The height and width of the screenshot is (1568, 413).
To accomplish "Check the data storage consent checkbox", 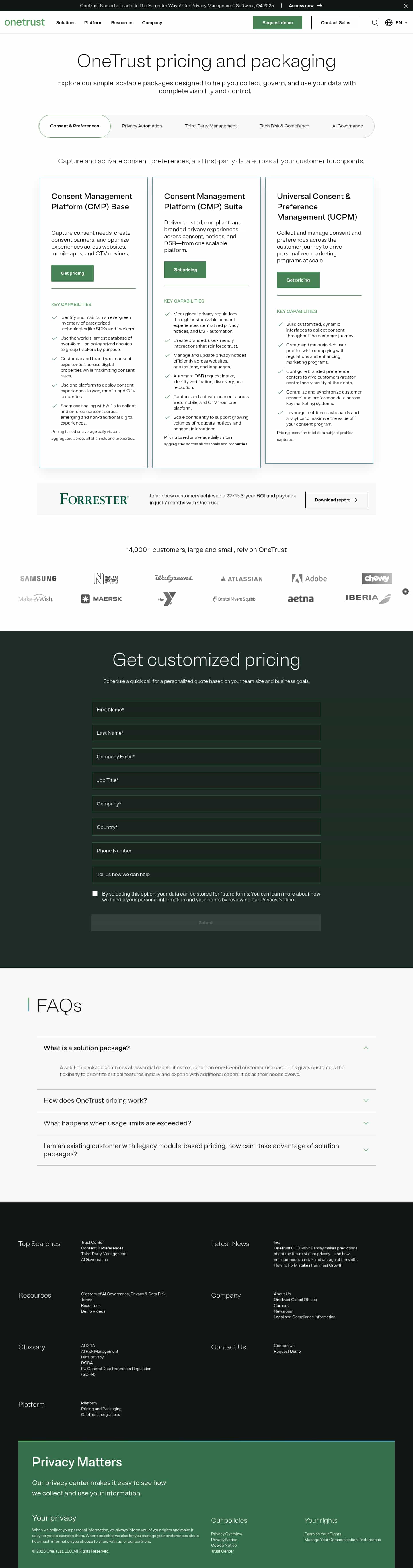I will [95, 893].
